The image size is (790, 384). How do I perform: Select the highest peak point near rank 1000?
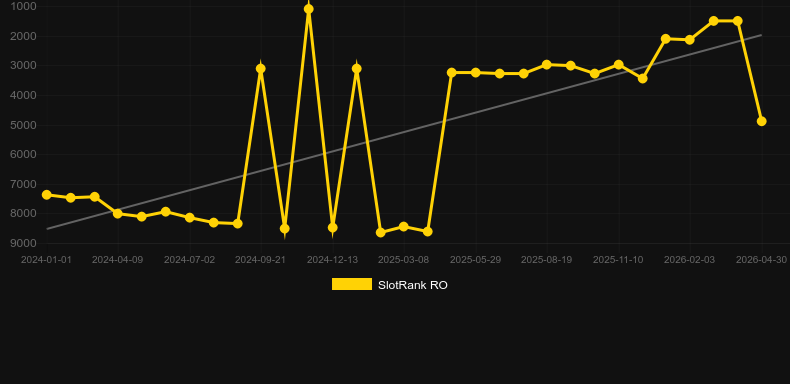309,9
